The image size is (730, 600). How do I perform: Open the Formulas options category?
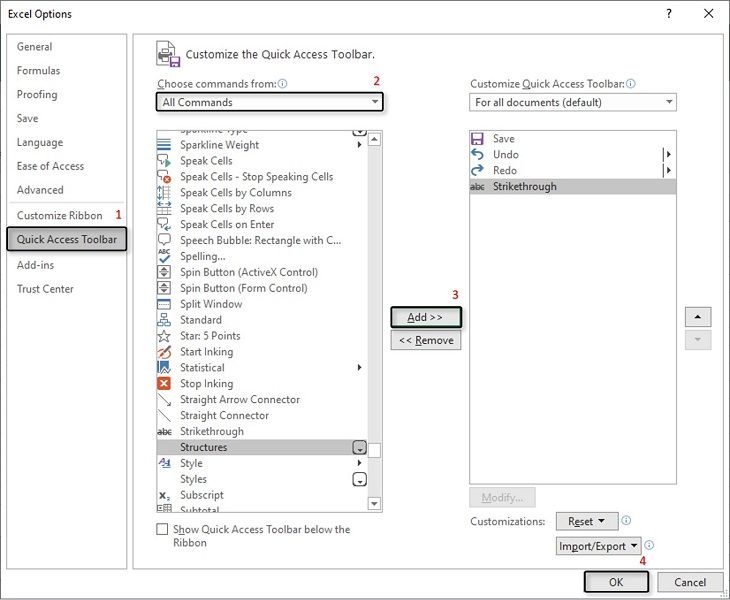tap(38, 70)
